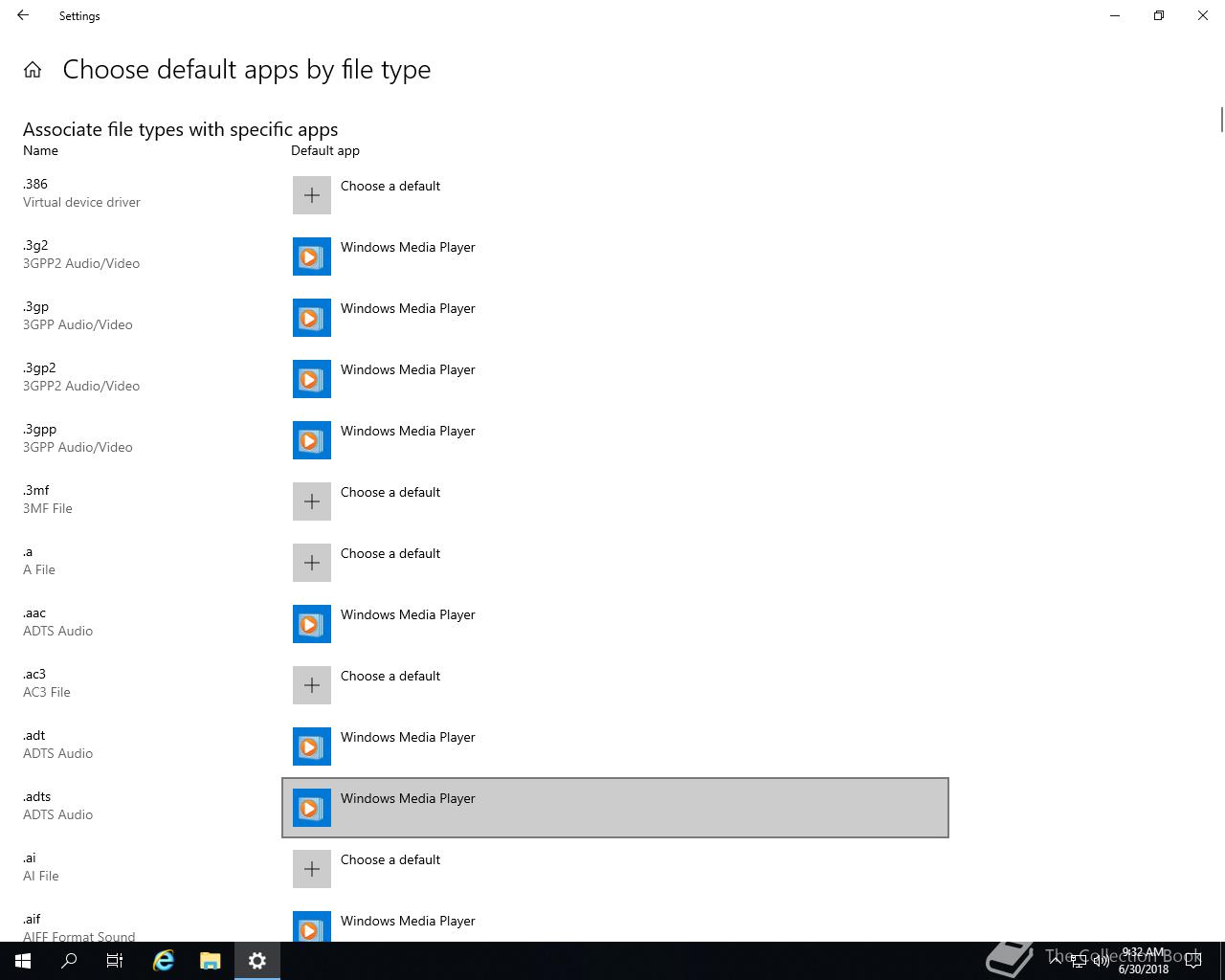1225x980 pixels.
Task: Click Windows Media Player icon for .adt
Action: [x=312, y=746]
